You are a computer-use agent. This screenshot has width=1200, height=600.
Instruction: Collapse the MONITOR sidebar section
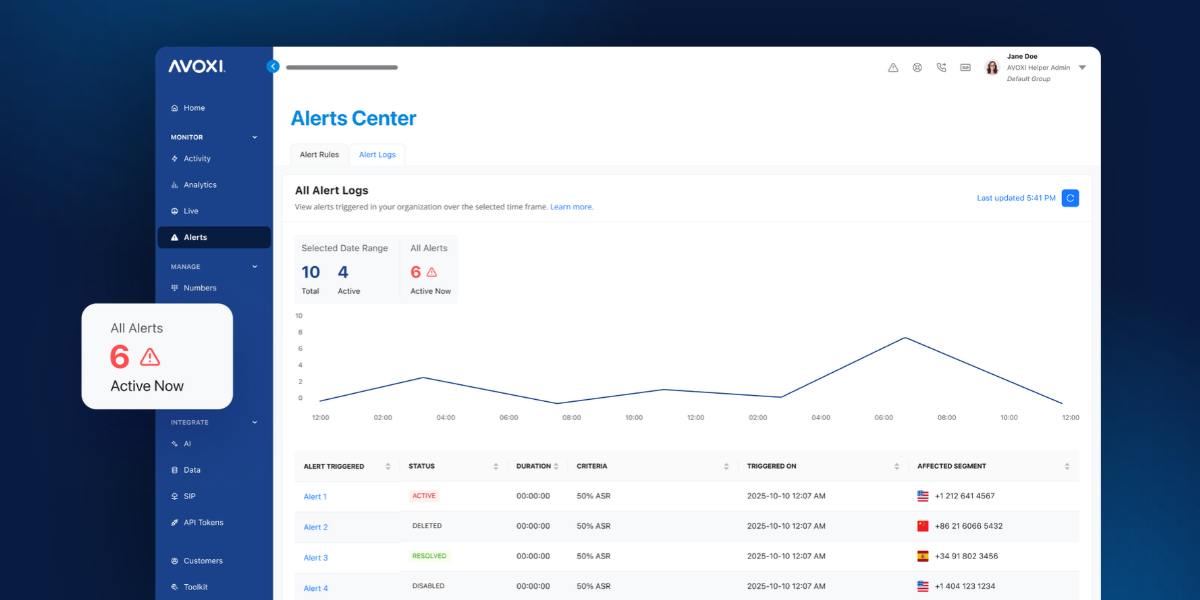tap(254, 137)
